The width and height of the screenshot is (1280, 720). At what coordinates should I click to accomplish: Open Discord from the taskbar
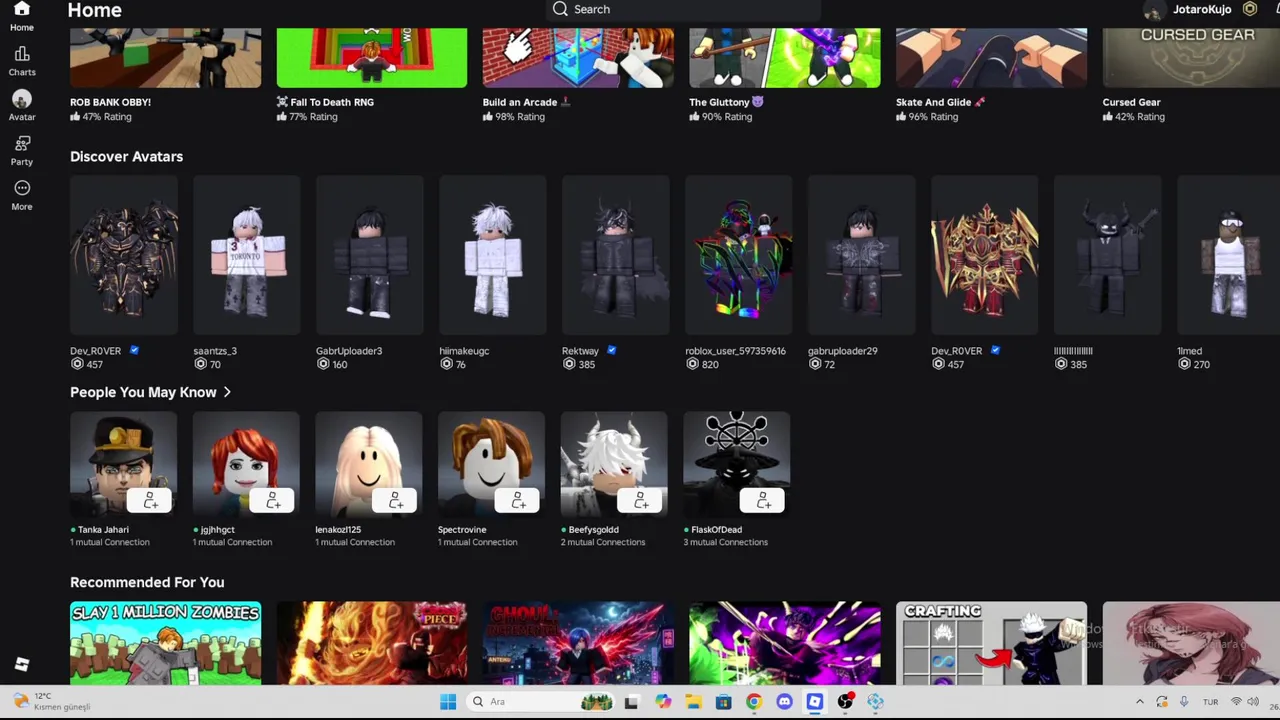point(784,702)
